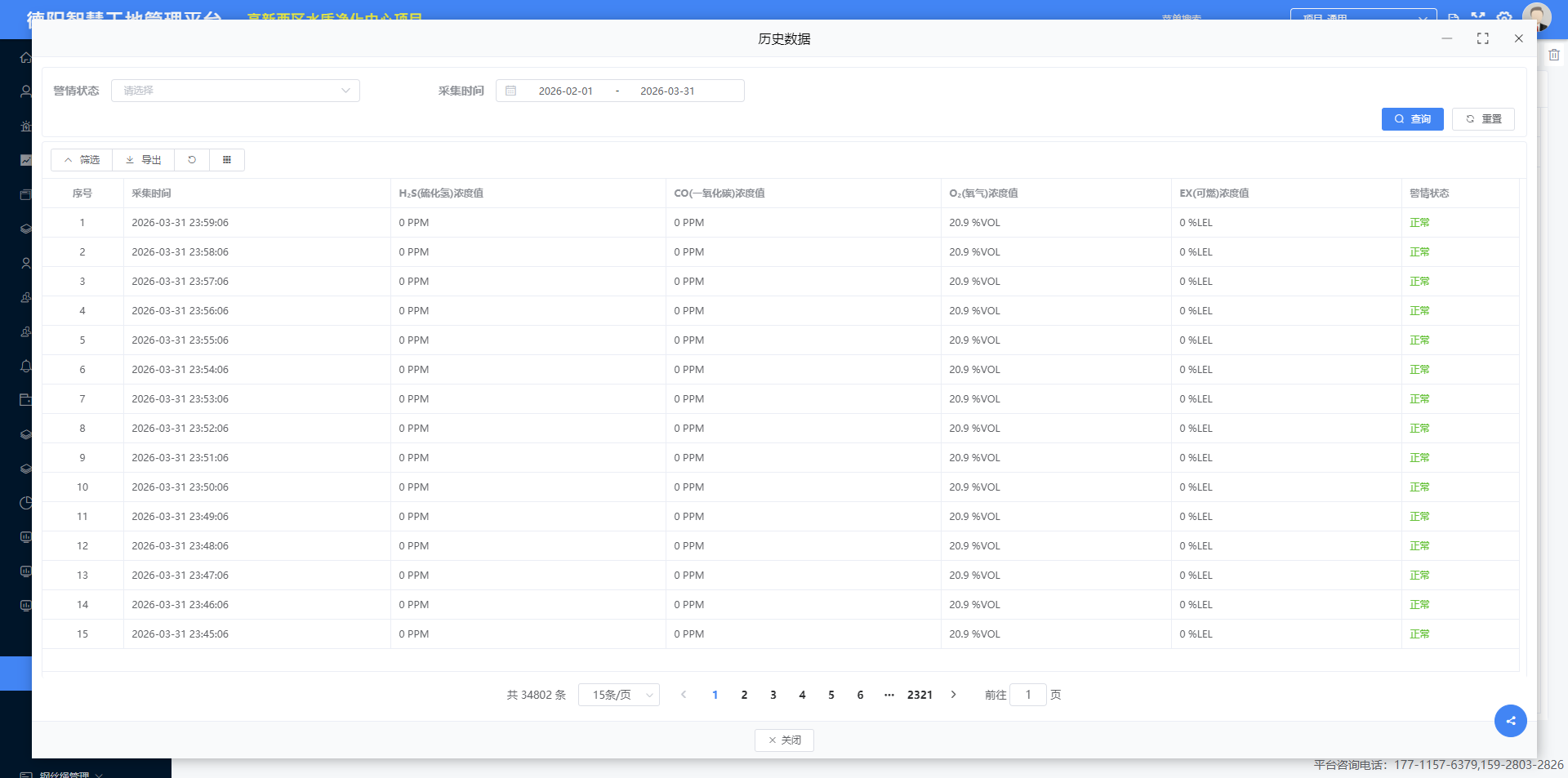Toggle fullscreen arrows icon in top bar
The image size is (1568, 778).
[x=1478, y=16]
